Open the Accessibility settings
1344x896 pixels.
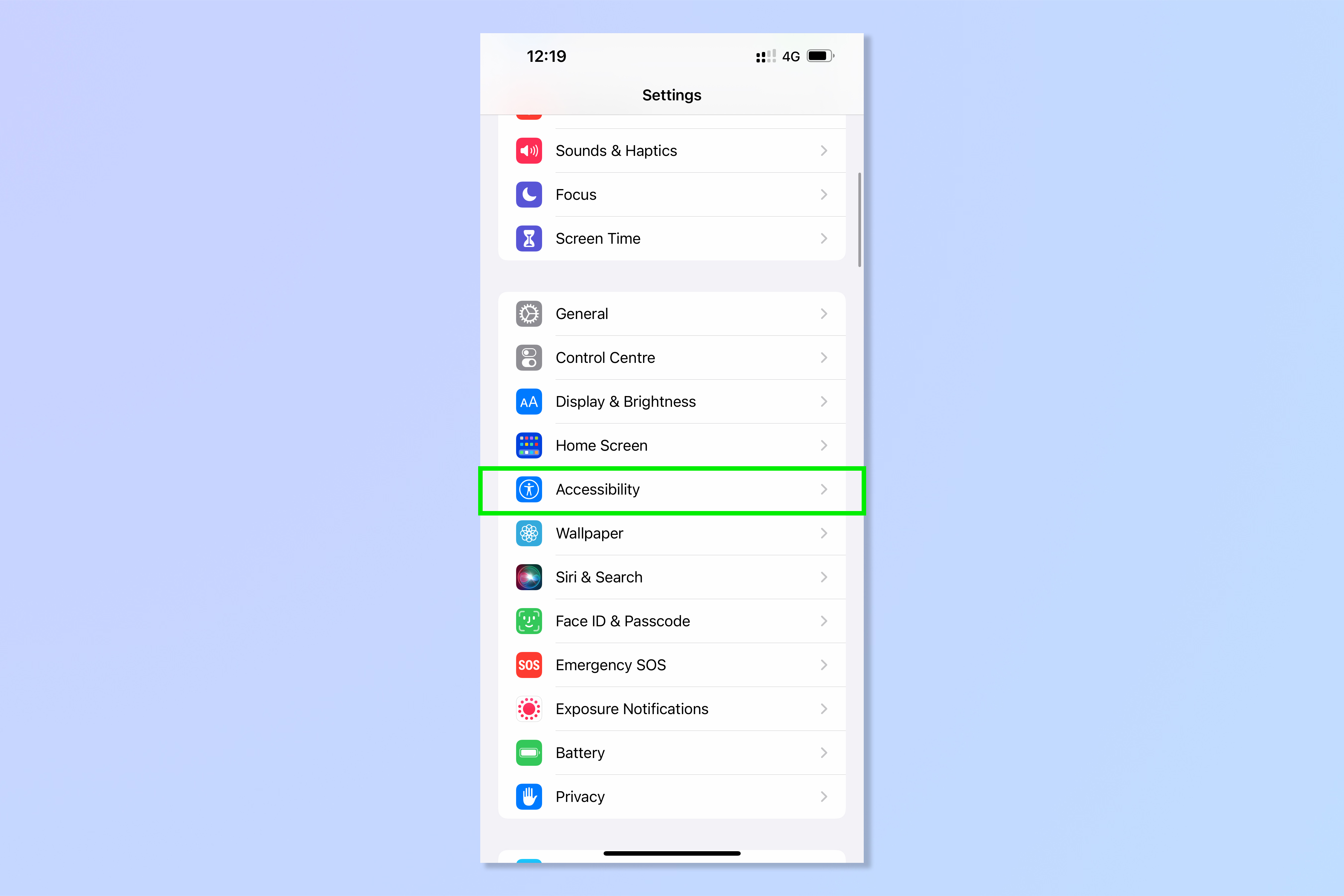tap(672, 489)
